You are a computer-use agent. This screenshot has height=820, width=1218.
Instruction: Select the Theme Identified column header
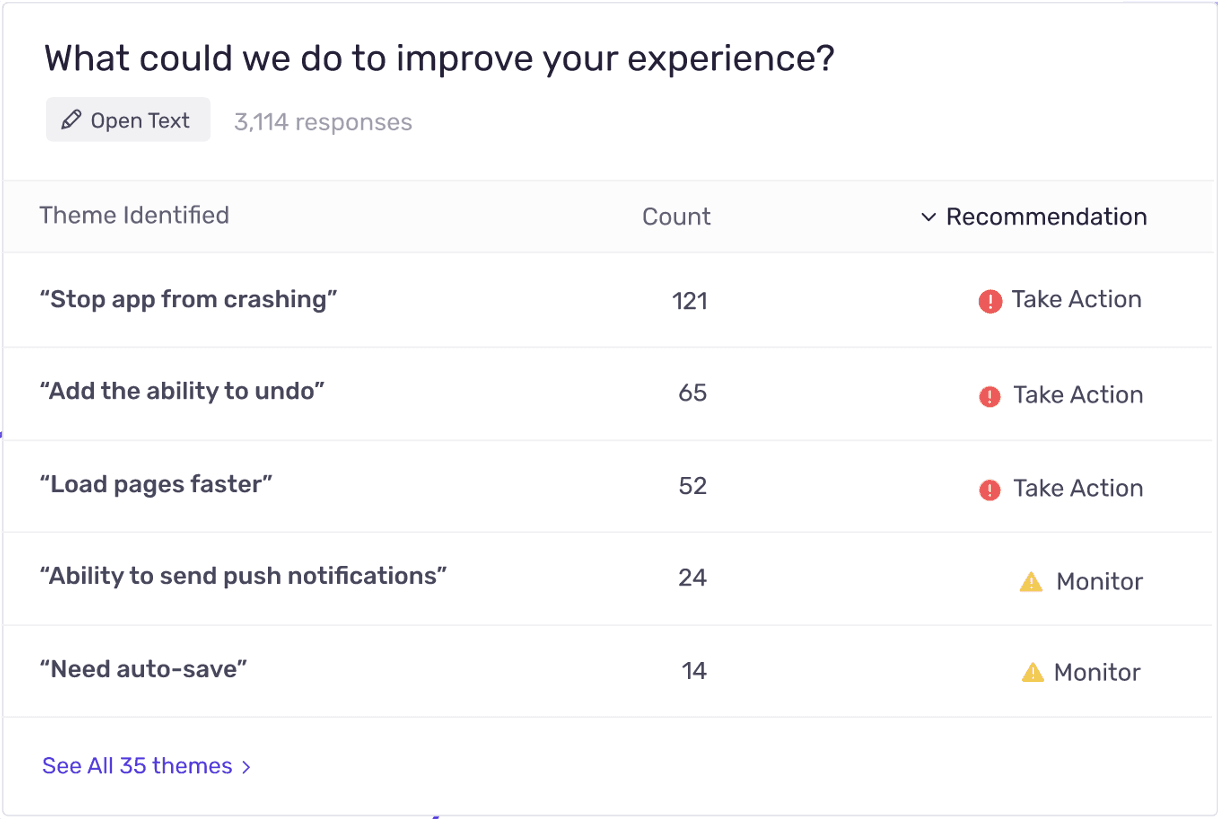tap(134, 216)
